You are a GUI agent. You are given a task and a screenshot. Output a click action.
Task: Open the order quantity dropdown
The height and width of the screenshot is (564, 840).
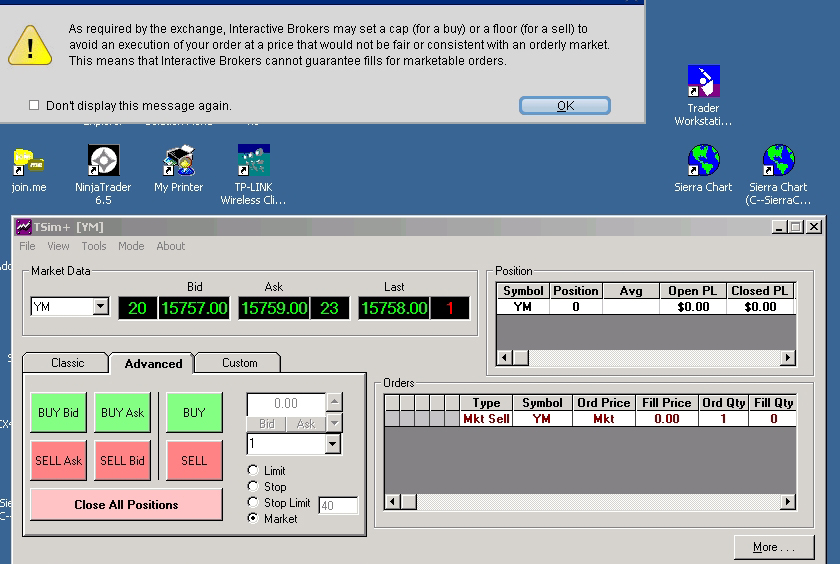[333, 444]
